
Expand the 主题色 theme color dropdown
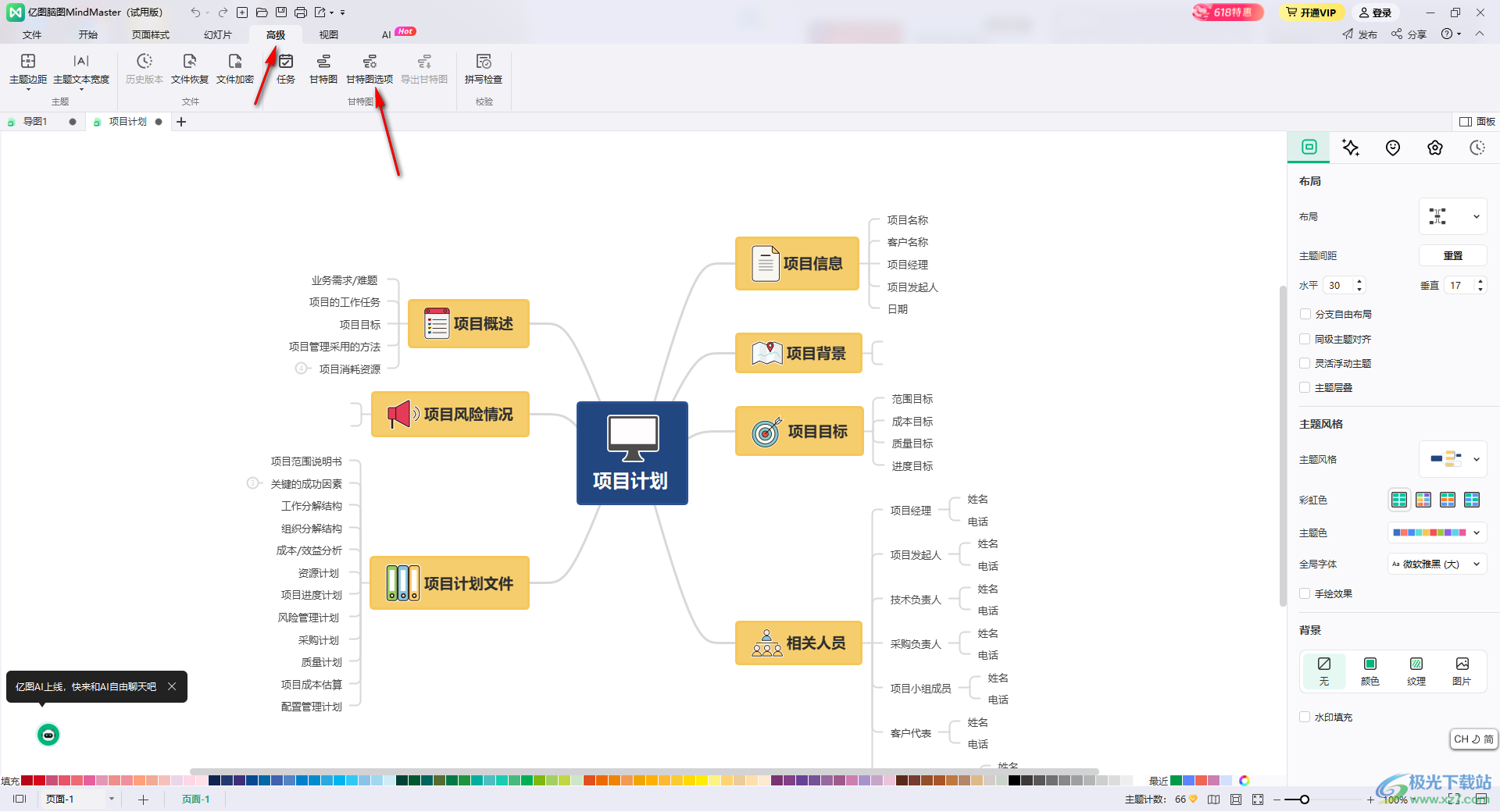(1437, 532)
